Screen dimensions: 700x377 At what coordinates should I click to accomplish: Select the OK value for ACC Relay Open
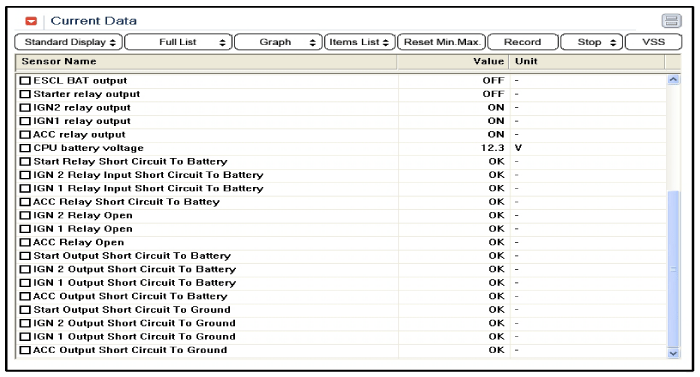(496, 243)
